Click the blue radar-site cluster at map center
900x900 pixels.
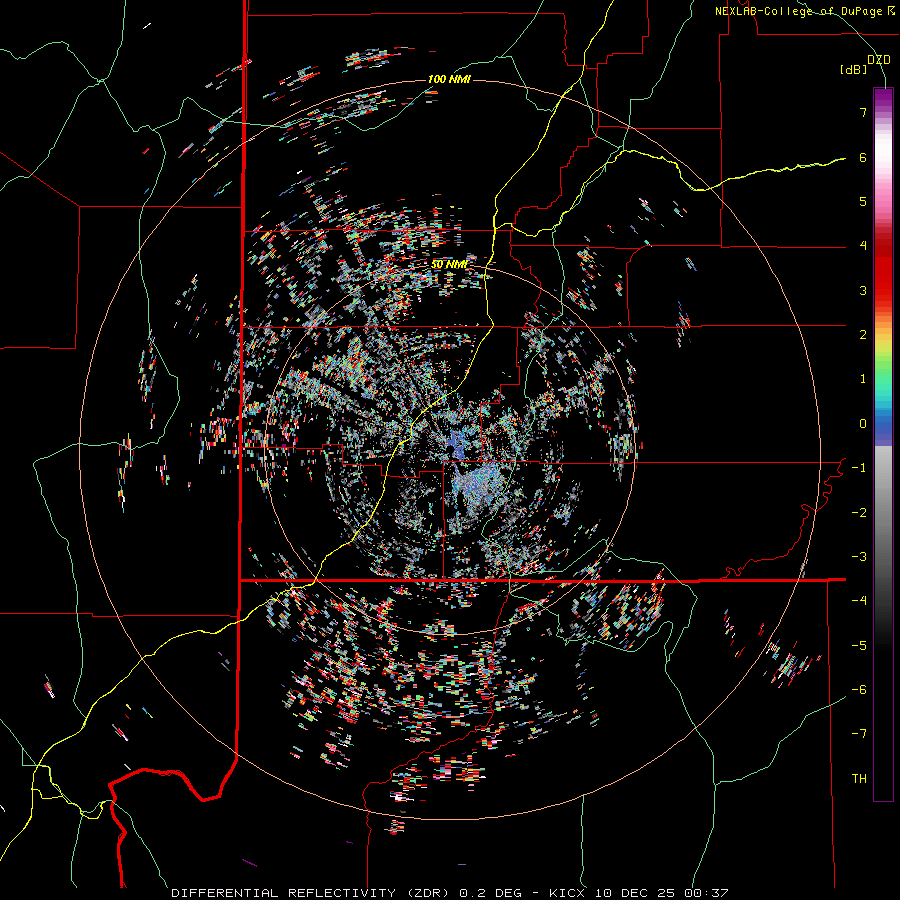pyautogui.click(x=457, y=448)
